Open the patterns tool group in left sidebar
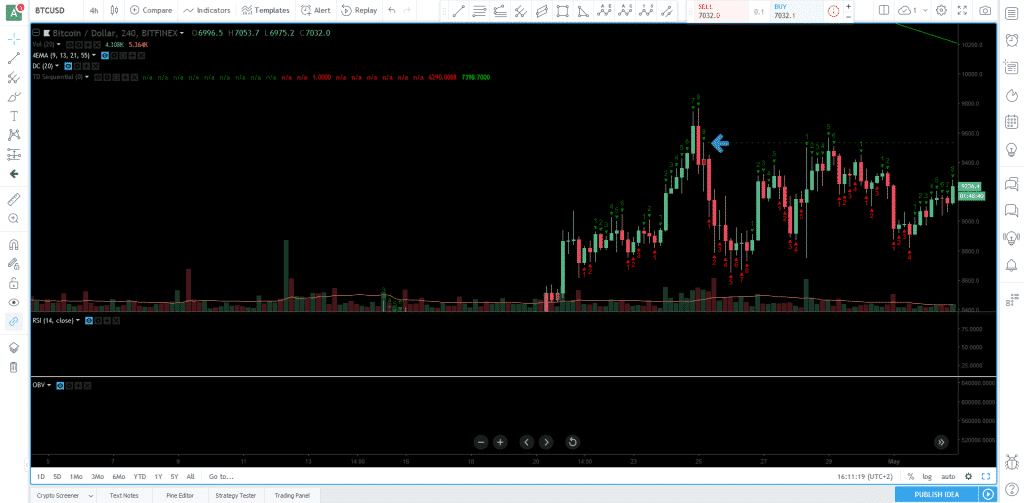 point(14,135)
